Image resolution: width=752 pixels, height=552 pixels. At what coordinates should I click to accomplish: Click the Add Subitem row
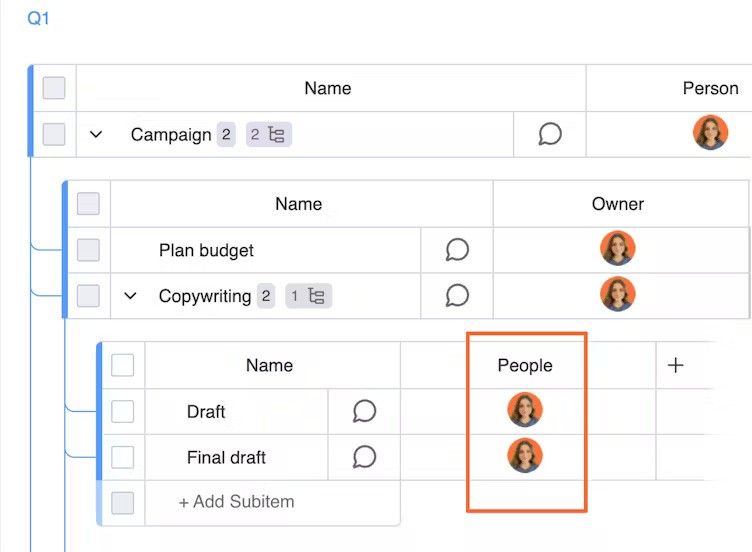[x=236, y=502]
